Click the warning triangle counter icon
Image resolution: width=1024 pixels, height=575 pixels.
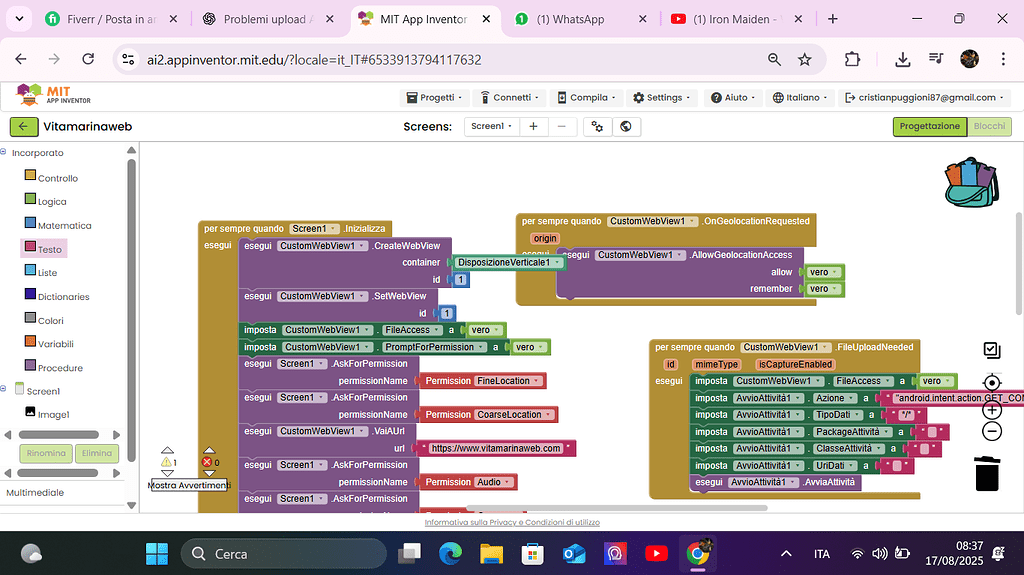pos(166,462)
